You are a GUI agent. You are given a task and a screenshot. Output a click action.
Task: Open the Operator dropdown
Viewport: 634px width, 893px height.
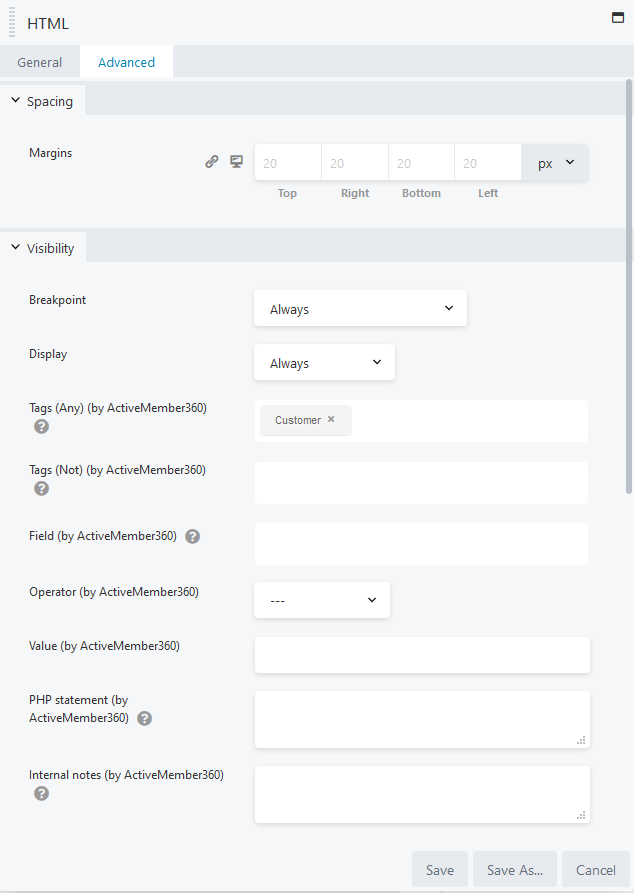pos(321,599)
